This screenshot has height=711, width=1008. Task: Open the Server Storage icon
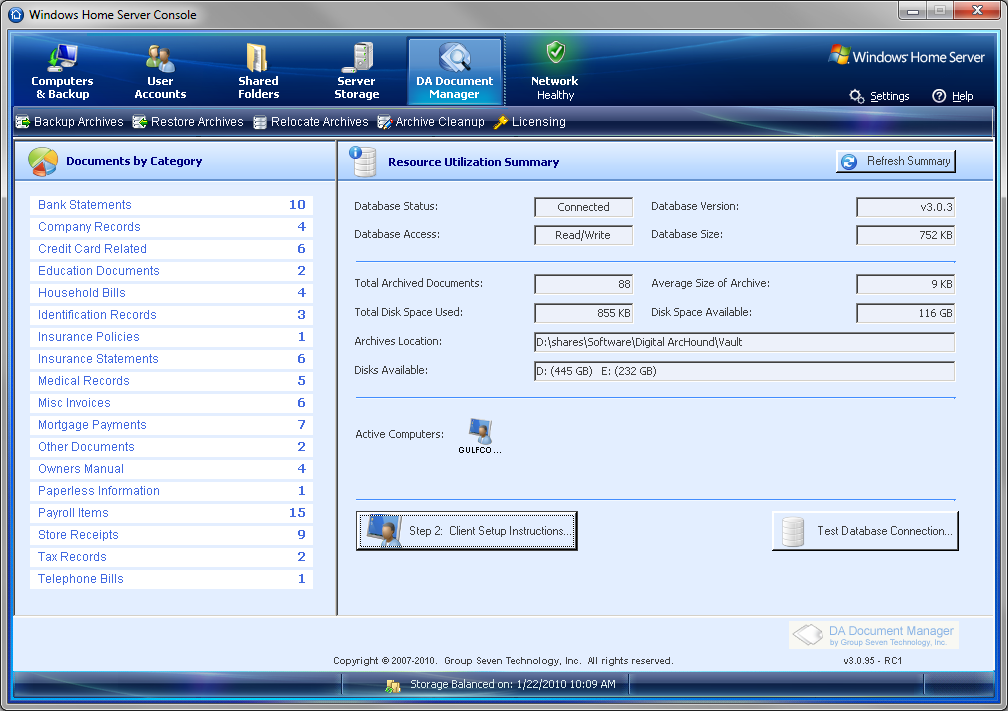357,58
